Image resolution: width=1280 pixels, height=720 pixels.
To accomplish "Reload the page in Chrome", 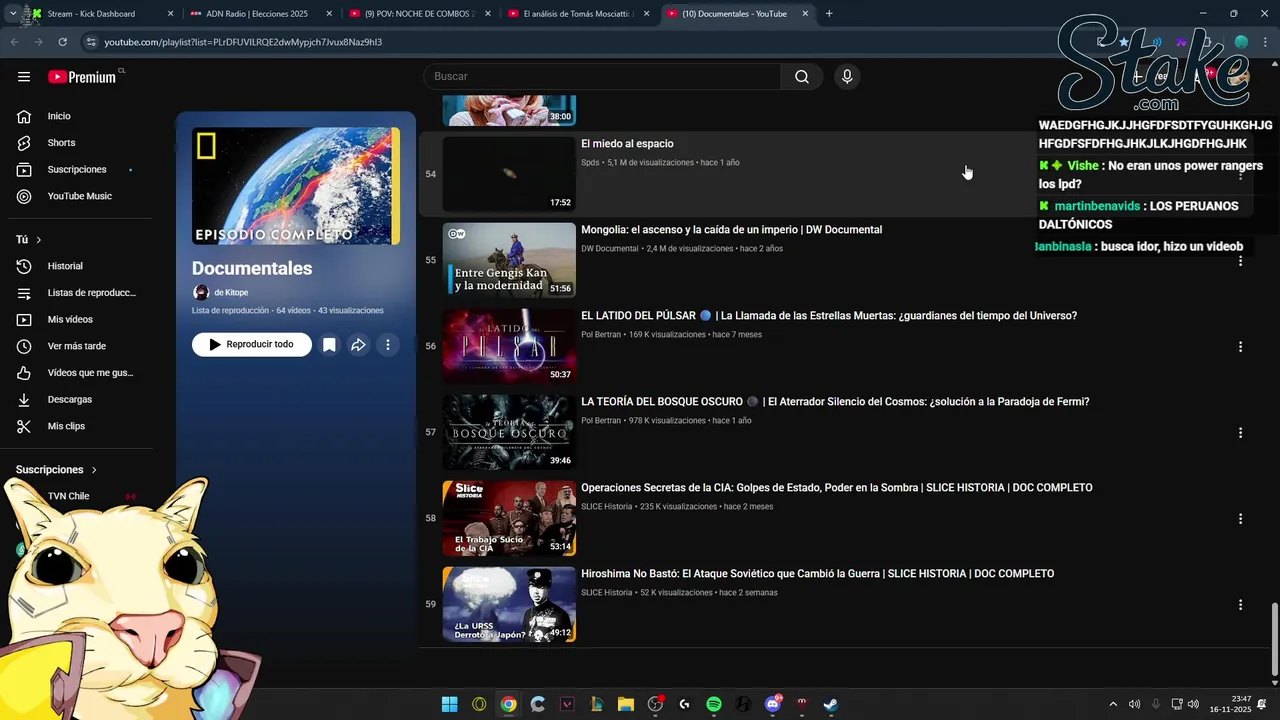I will [x=62, y=42].
